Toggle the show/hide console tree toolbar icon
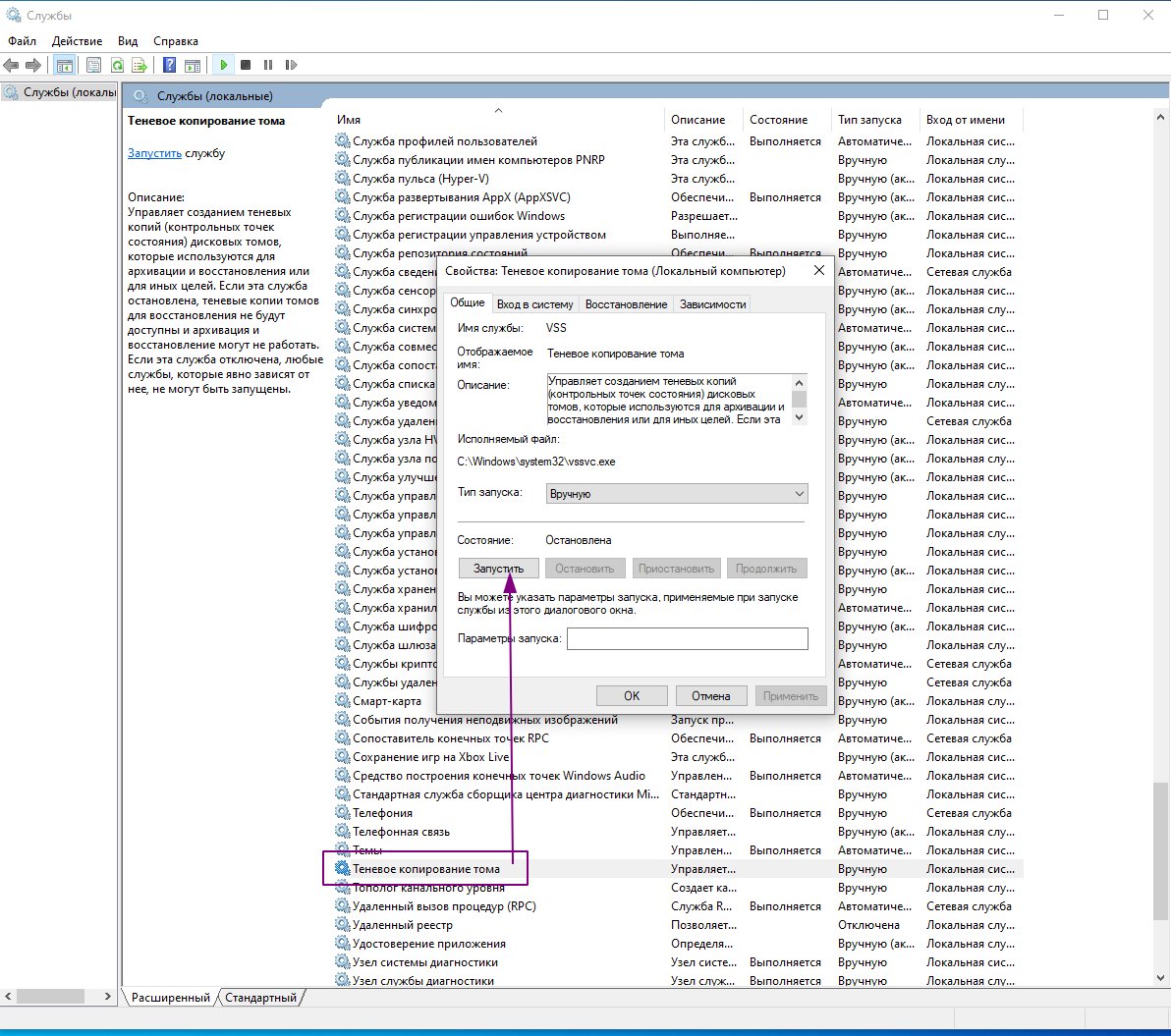Screen dimensions: 1171x1036 (x=64, y=66)
